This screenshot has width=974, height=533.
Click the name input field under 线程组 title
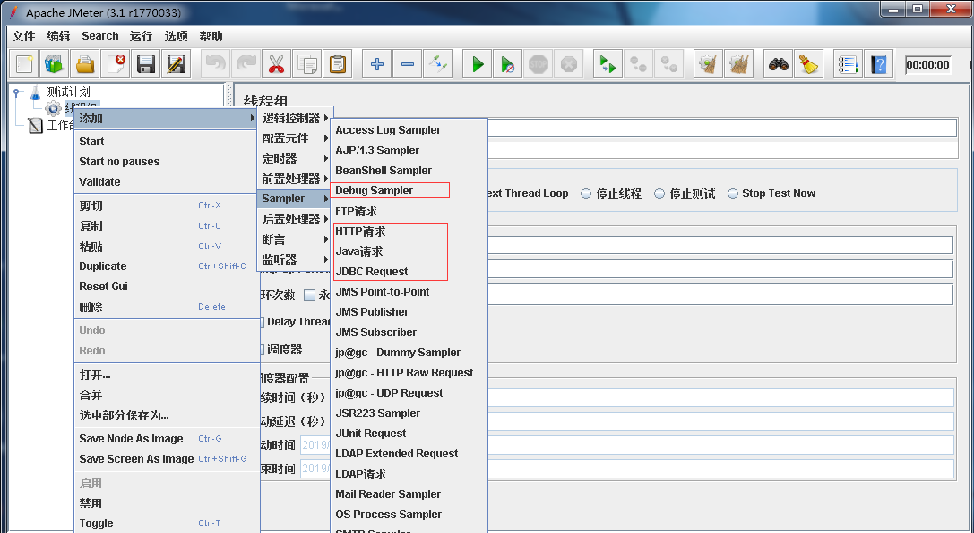click(722, 128)
